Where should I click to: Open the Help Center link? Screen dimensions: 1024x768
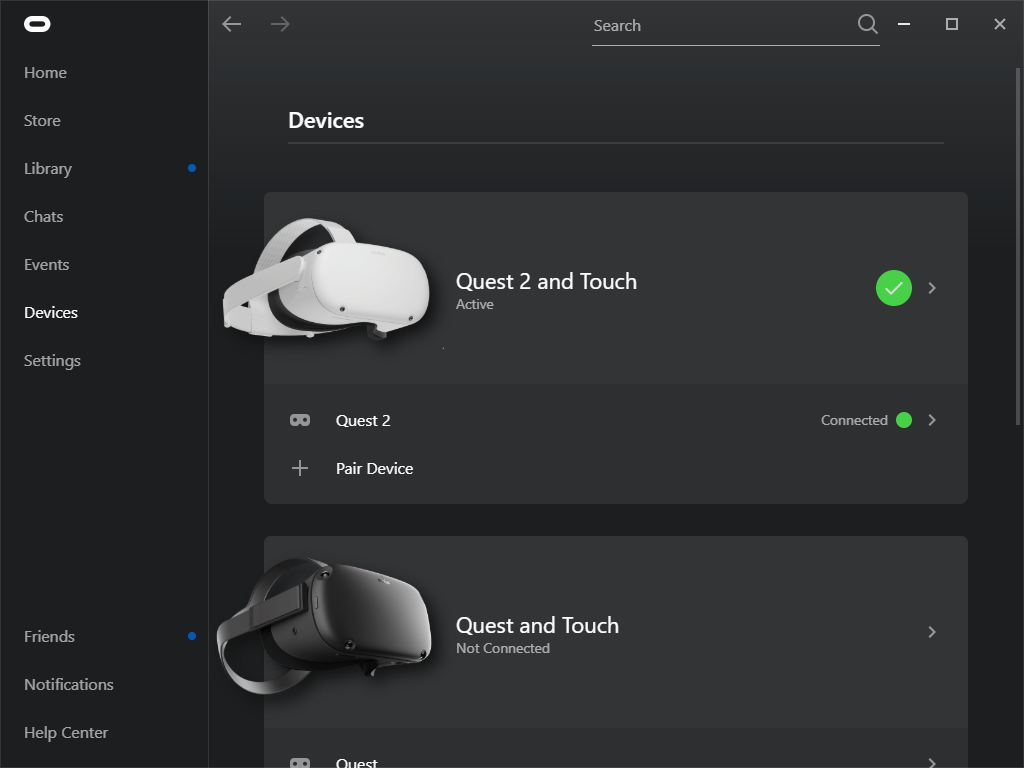[66, 732]
